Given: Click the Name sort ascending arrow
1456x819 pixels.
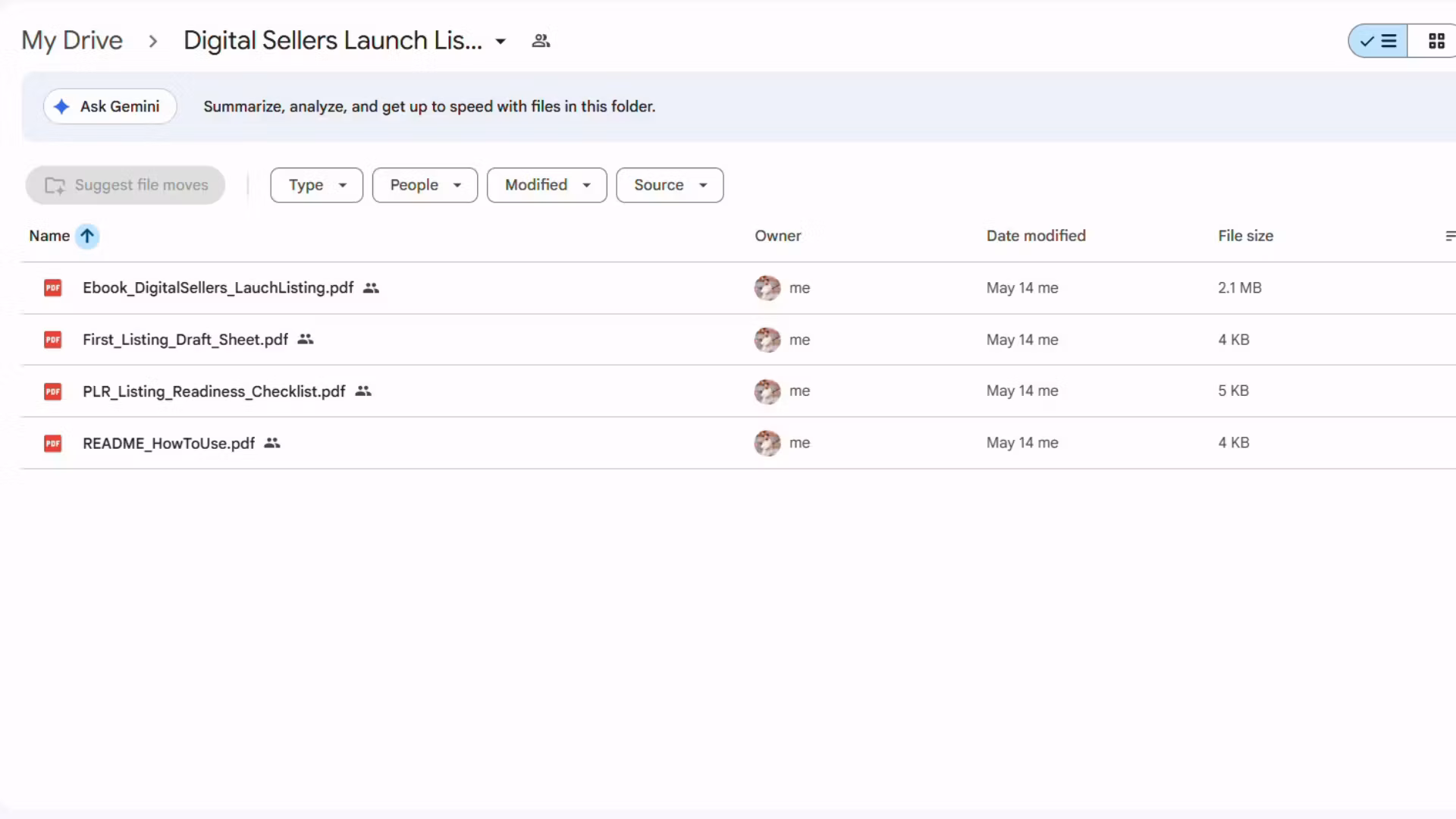Looking at the screenshot, I should click(x=87, y=237).
